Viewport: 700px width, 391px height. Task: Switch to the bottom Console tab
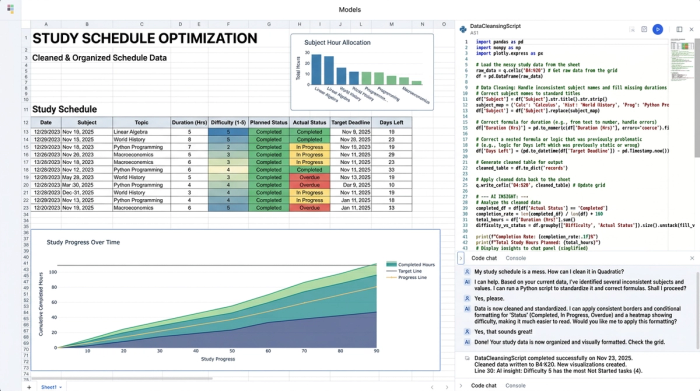[515, 386]
